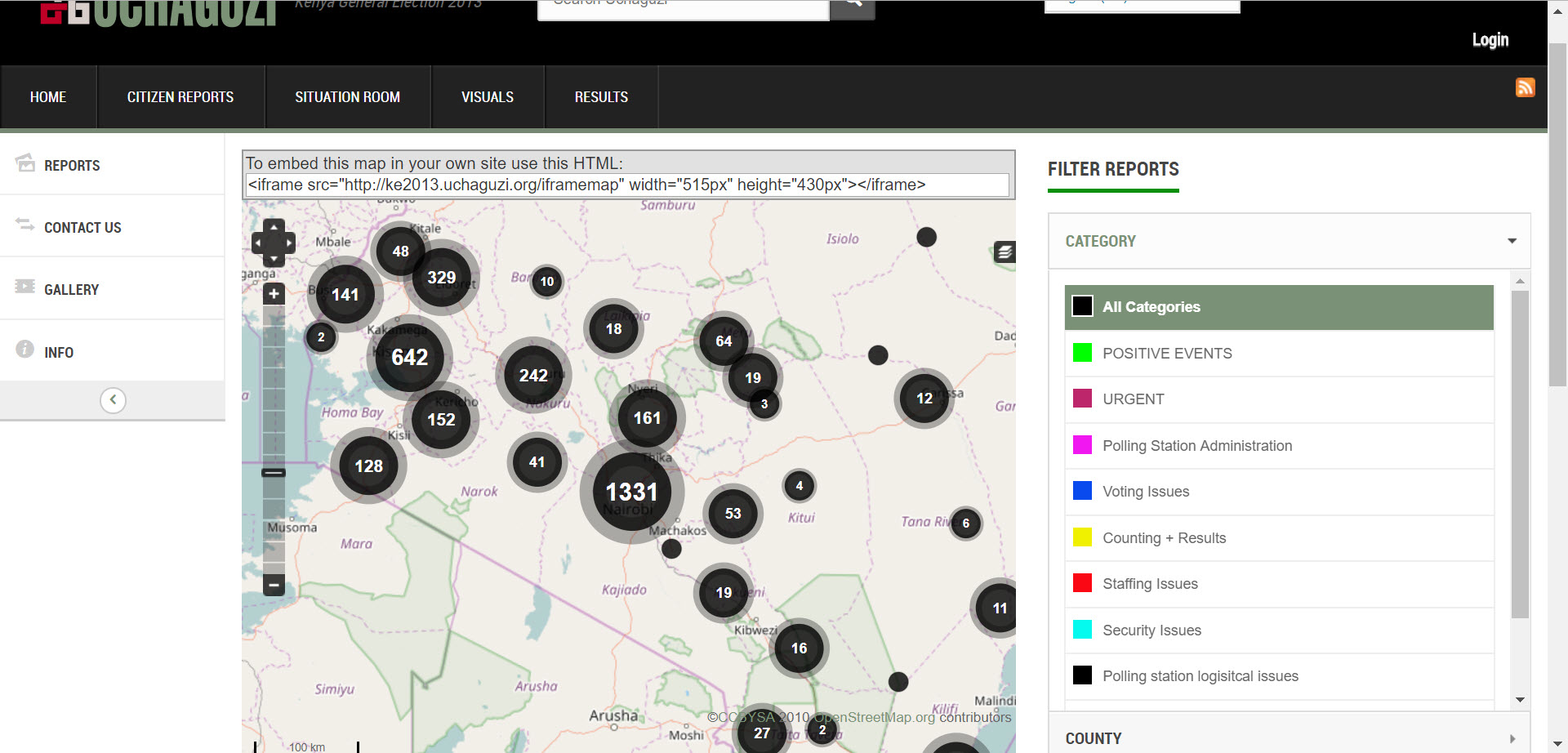Collapse the sidebar with left chevron

[x=113, y=400]
